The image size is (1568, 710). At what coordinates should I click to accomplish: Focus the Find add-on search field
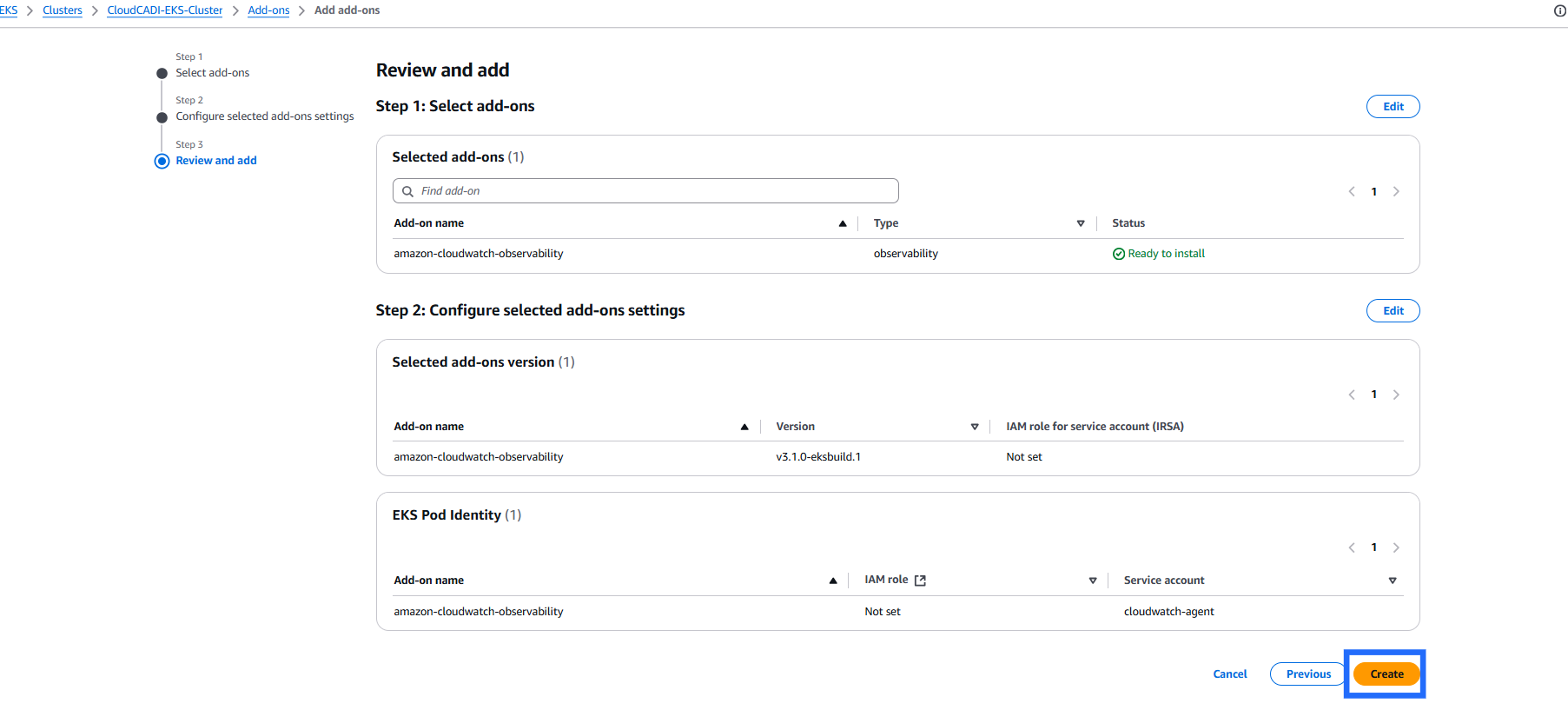coord(652,191)
